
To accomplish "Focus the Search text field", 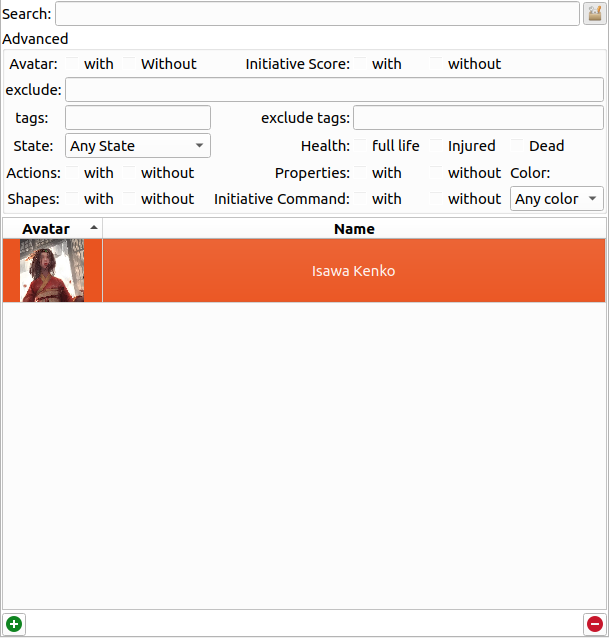I will pos(317,14).
